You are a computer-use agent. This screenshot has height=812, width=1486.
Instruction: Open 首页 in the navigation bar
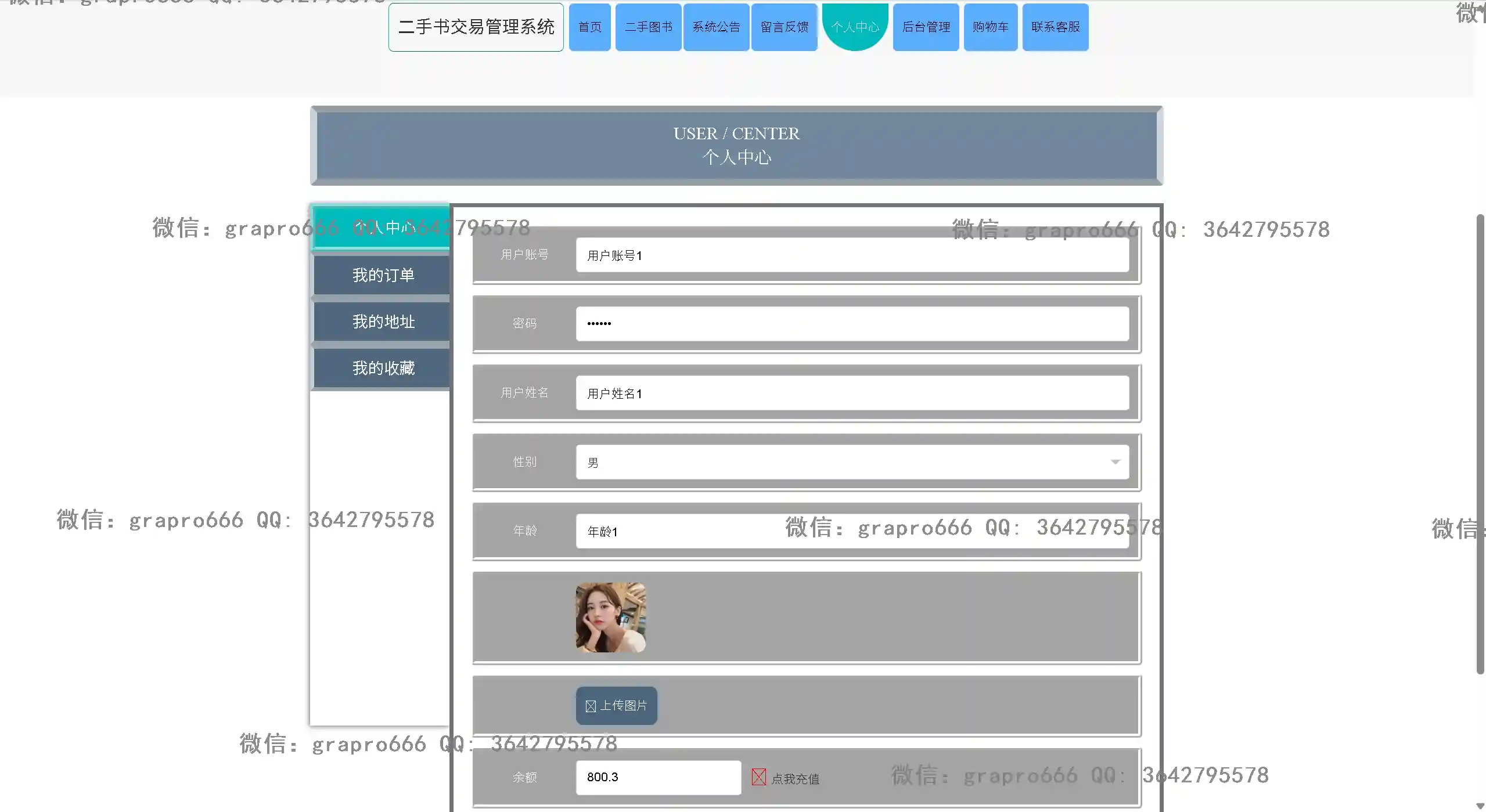pos(589,27)
